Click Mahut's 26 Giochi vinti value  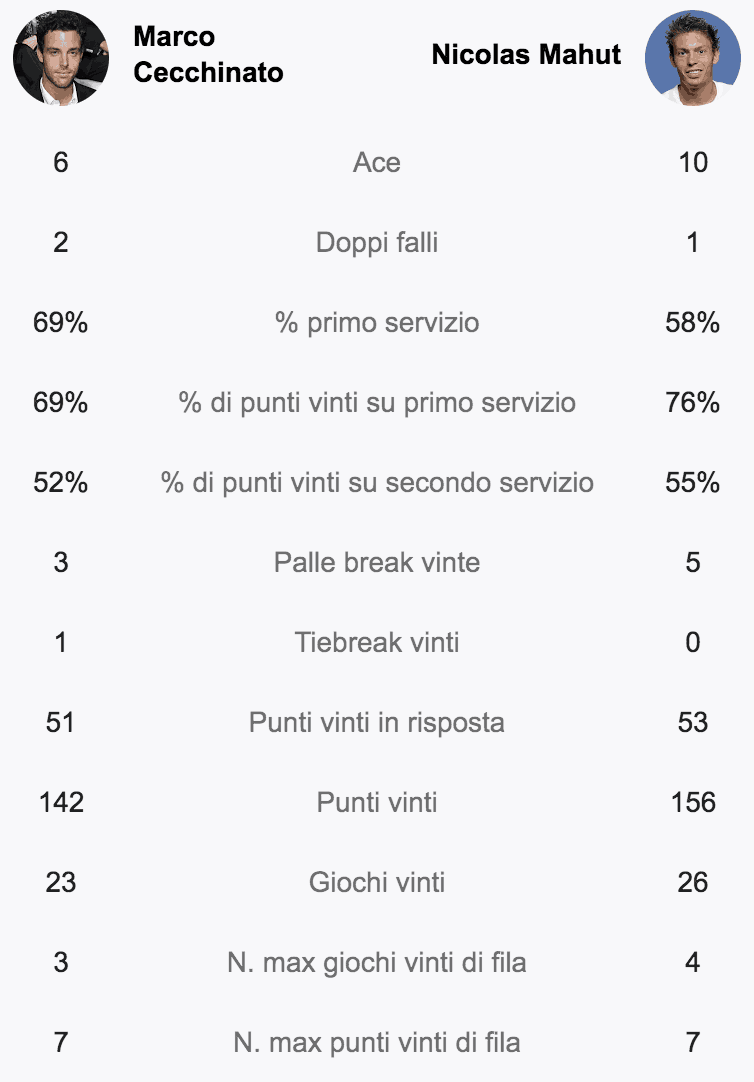(693, 883)
